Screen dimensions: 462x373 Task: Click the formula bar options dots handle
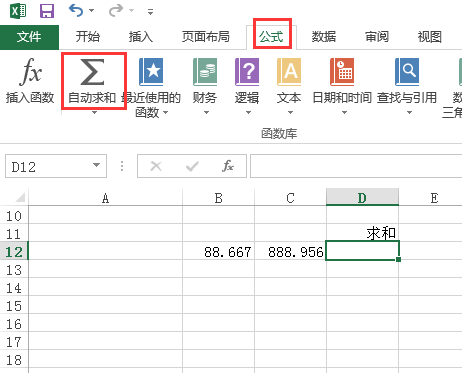point(122,166)
